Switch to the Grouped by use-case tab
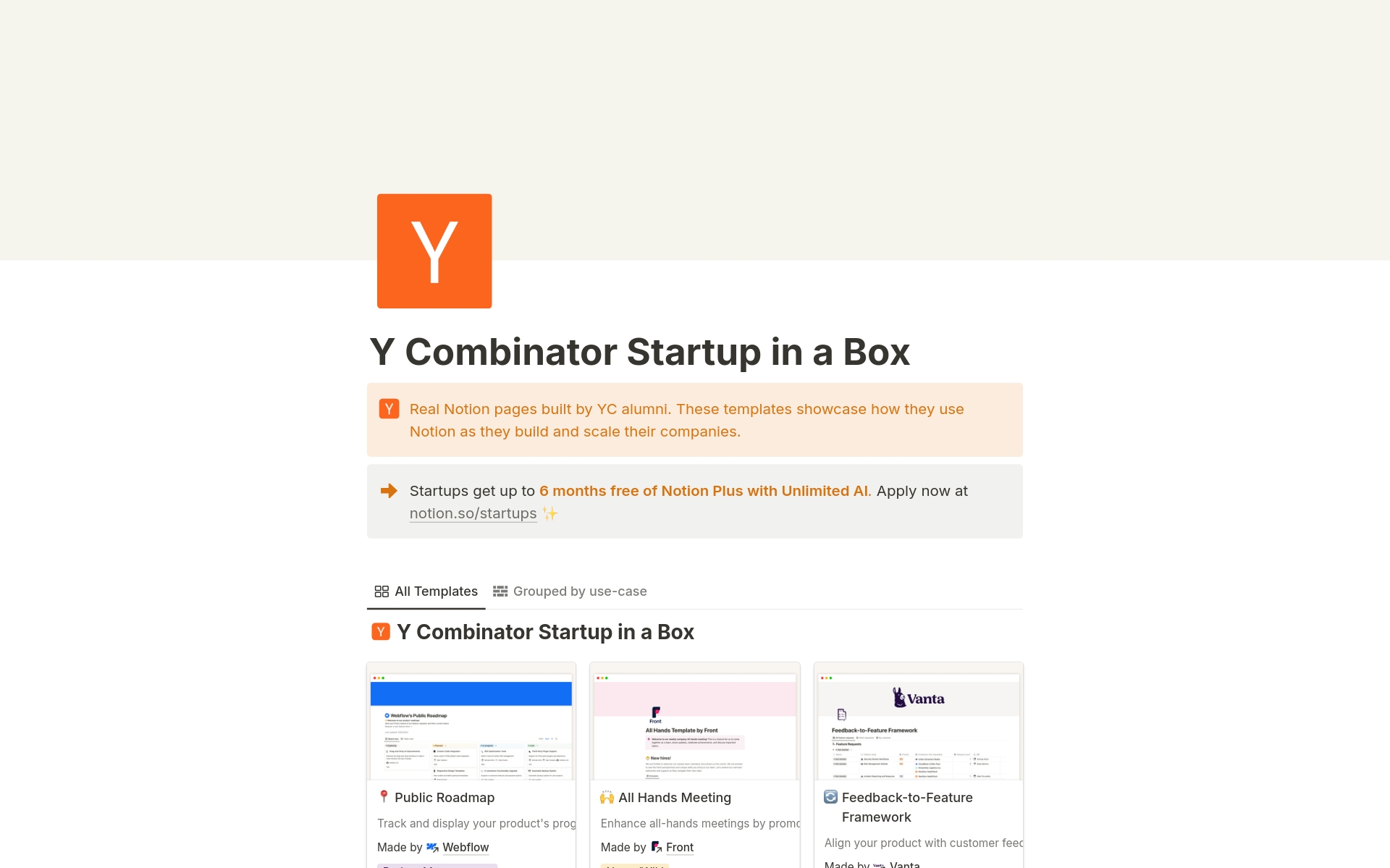 point(570,591)
